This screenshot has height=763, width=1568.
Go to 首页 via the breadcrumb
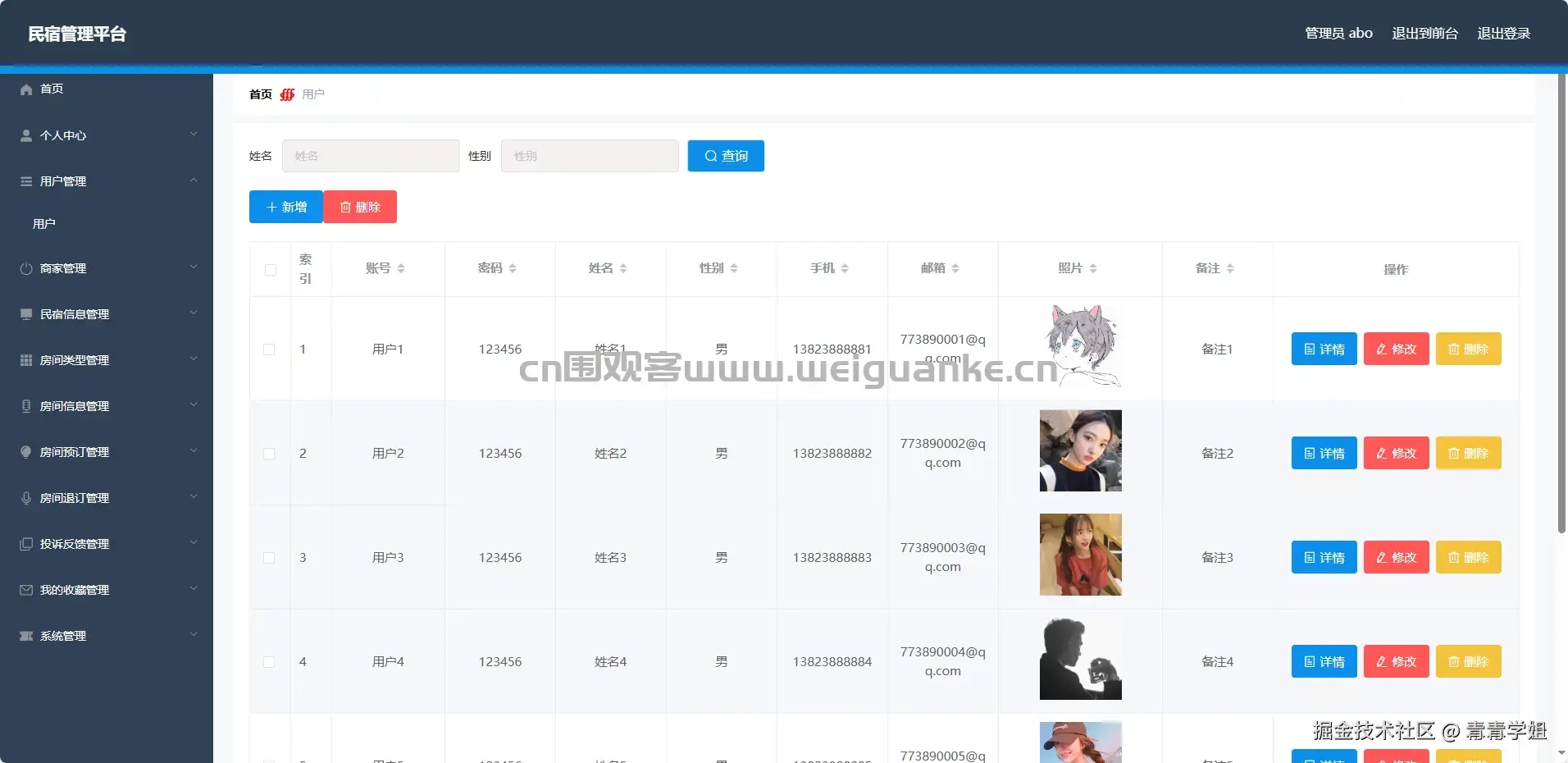tap(261, 94)
